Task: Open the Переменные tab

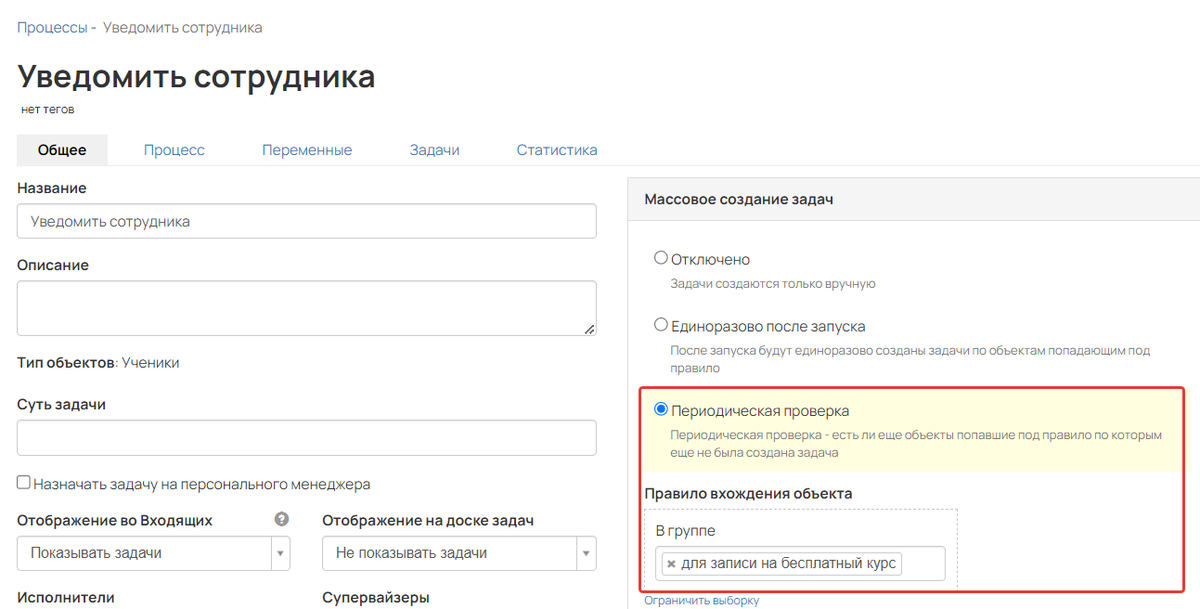Action: pos(307,150)
